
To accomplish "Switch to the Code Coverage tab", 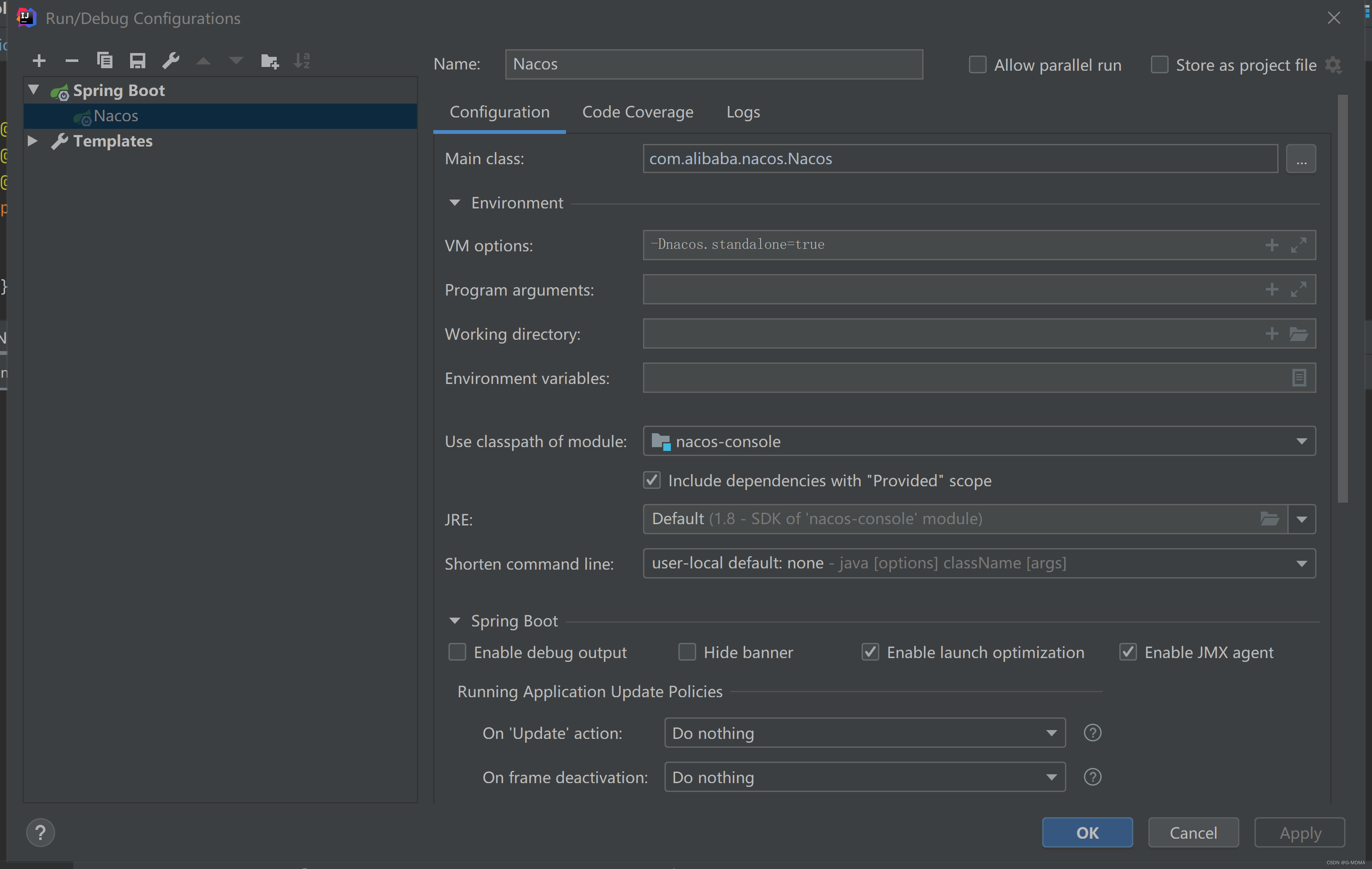I will tap(638, 112).
